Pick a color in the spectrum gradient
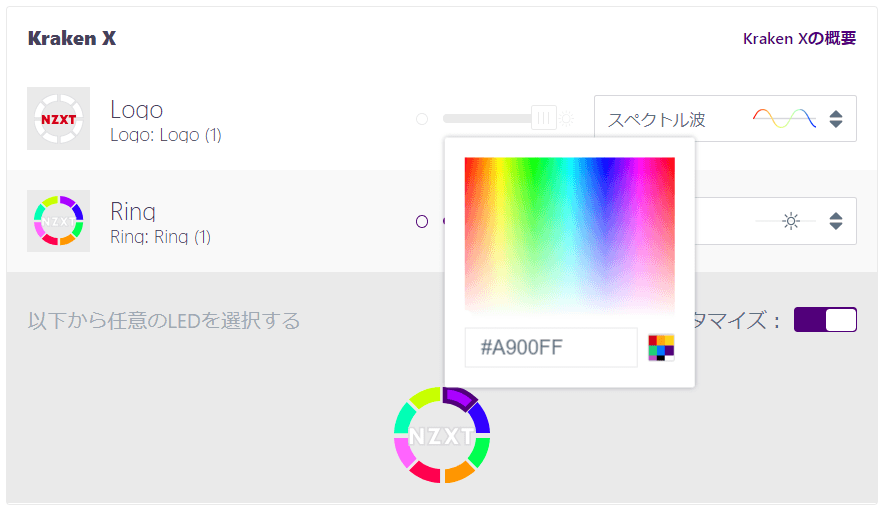This screenshot has width=884, height=515. (x=569, y=235)
